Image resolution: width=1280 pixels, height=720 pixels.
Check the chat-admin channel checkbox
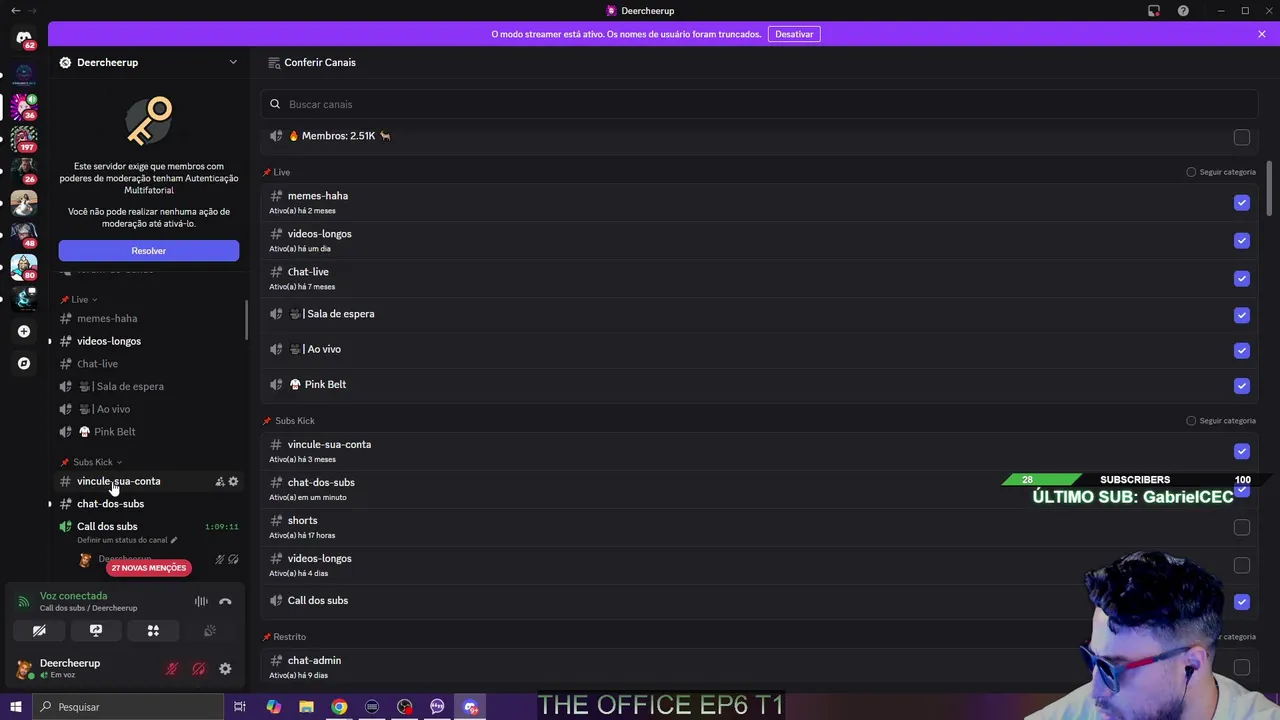(1242, 667)
